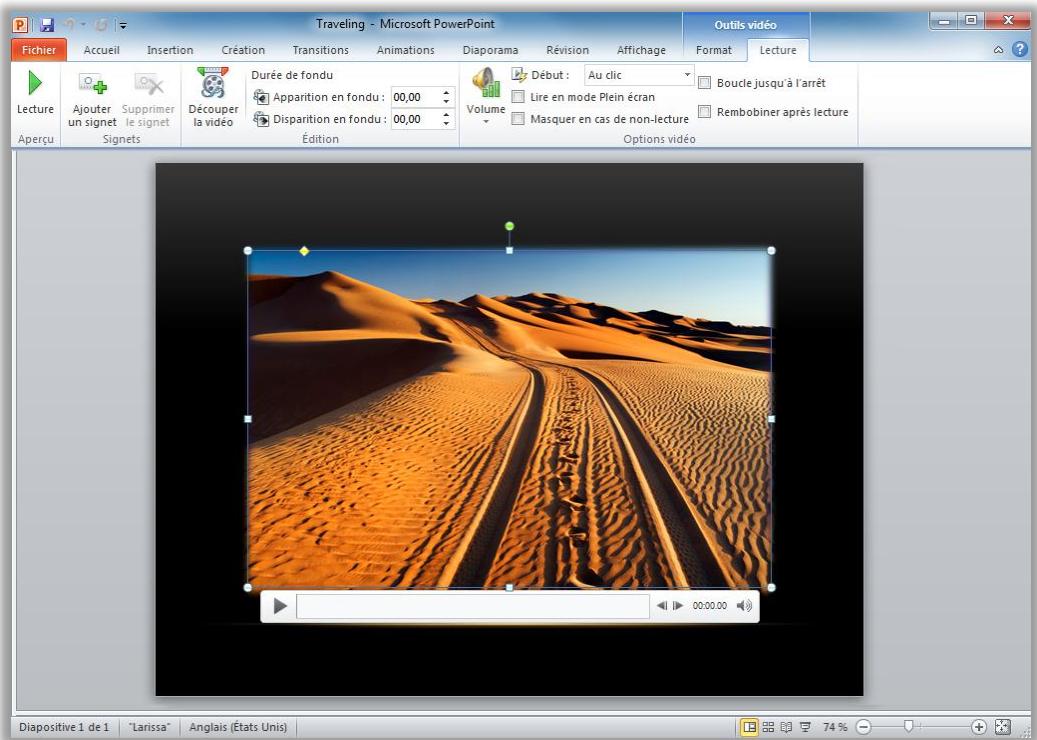The image size is (1037, 740).
Task: Switch to reading view icon
Action: pyautogui.click(x=786, y=727)
